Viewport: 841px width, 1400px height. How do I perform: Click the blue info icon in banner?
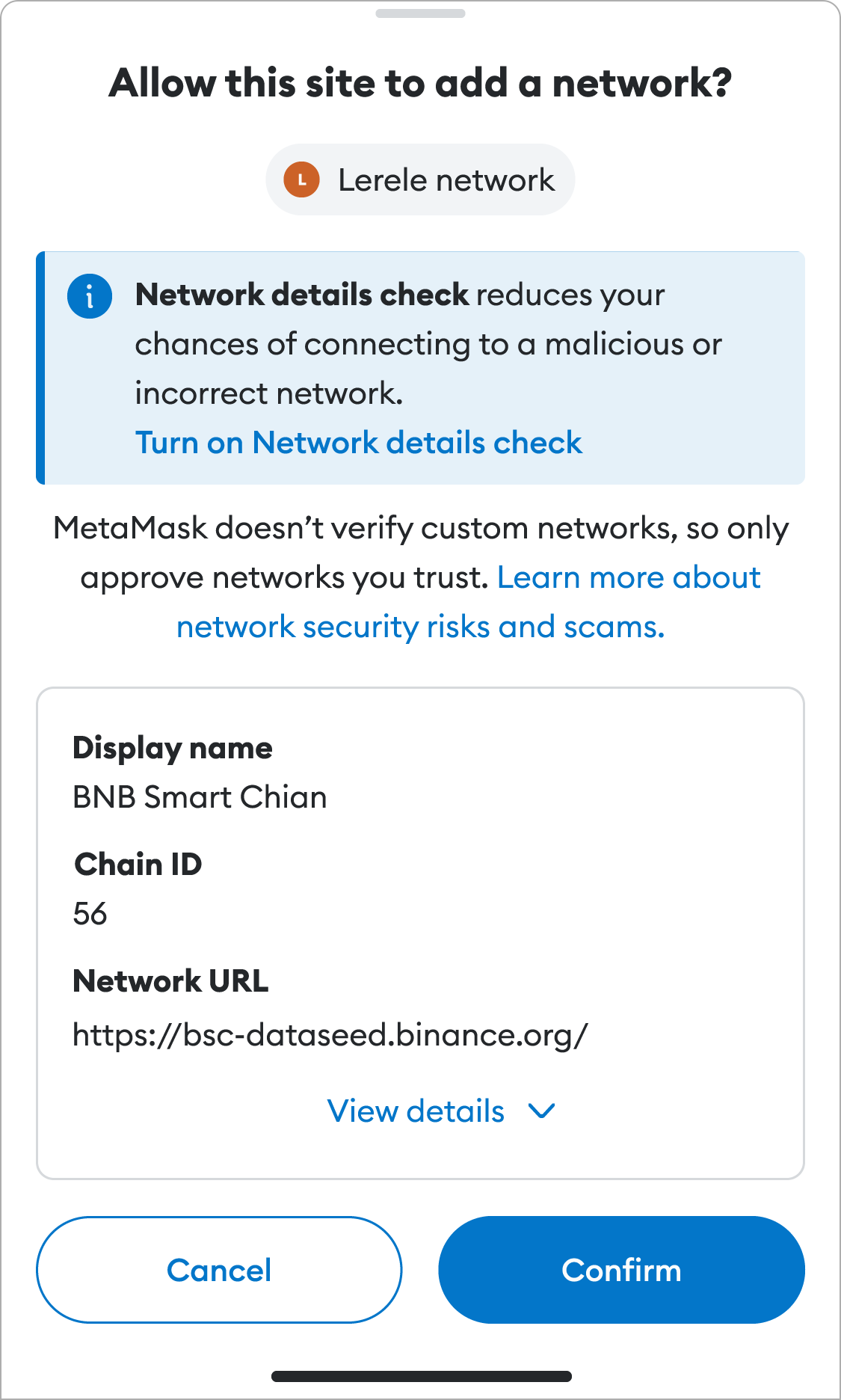point(90,296)
